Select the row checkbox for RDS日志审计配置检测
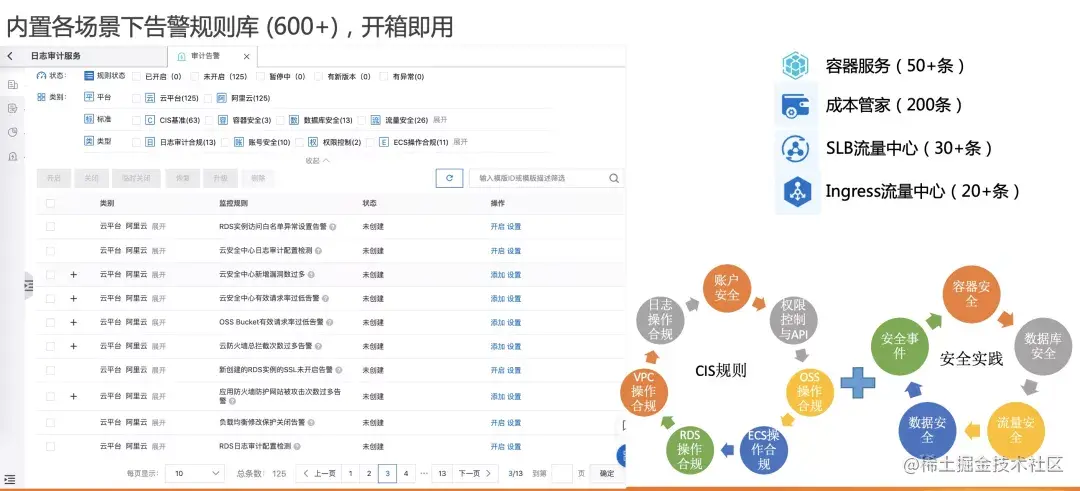Screen dimensions: 1080x491 50,446
